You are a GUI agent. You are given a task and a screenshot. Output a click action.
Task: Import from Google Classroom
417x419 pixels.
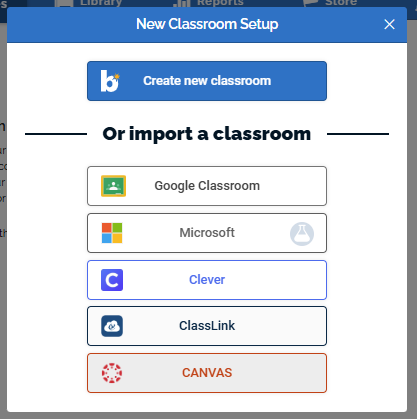coord(207,186)
